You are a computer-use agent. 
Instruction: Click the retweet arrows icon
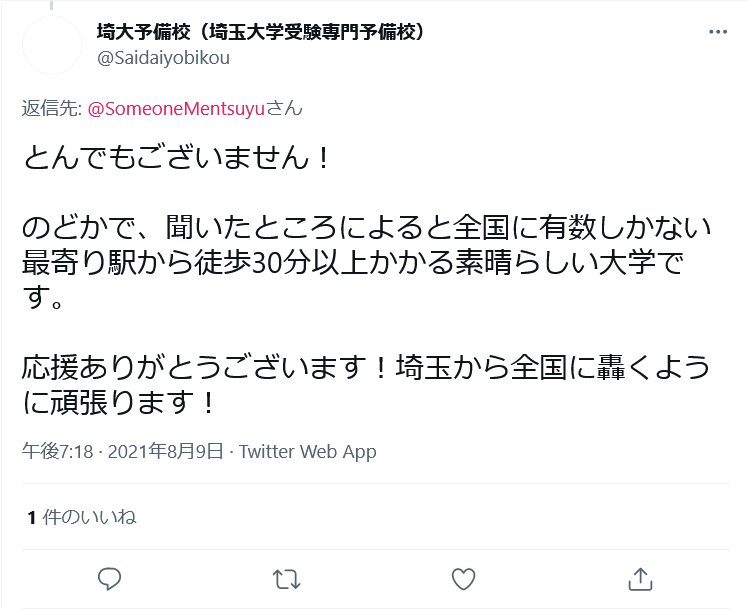(x=286, y=578)
